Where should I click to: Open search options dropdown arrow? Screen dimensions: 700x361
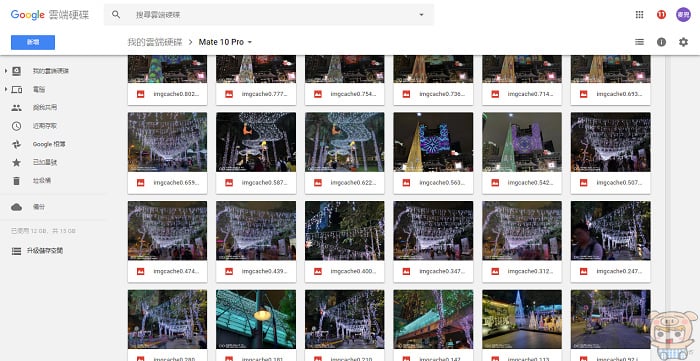(x=421, y=15)
